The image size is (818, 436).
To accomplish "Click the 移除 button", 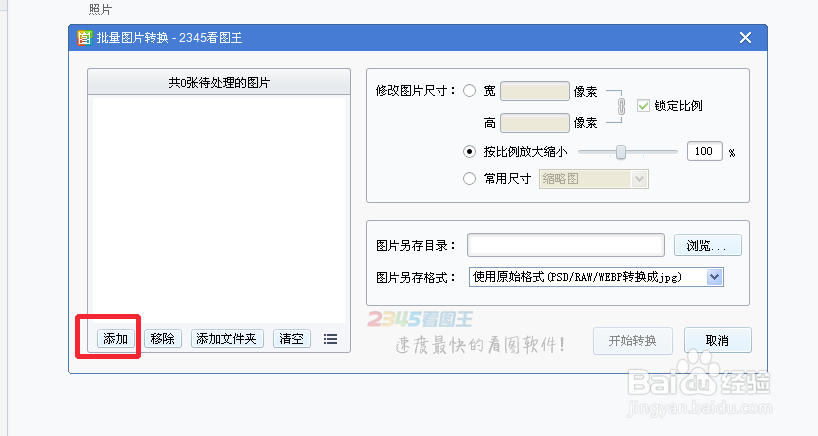I will point(163,338).
